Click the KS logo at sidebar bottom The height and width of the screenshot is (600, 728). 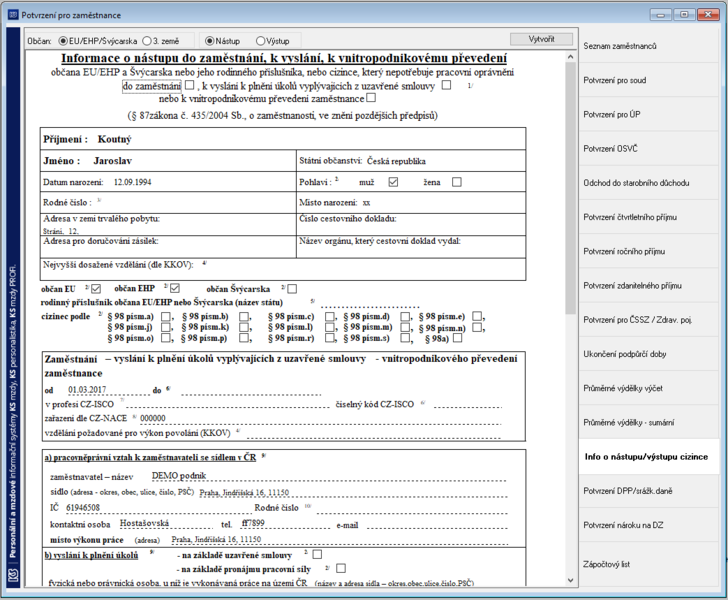pyautogui.click(x=13, y=575)
